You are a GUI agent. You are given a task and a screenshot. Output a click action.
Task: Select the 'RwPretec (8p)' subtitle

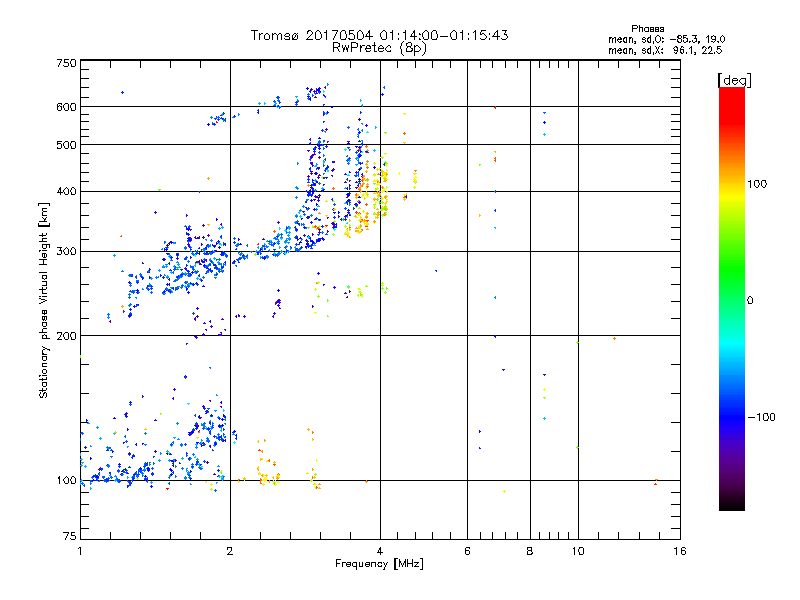point(379,47)
